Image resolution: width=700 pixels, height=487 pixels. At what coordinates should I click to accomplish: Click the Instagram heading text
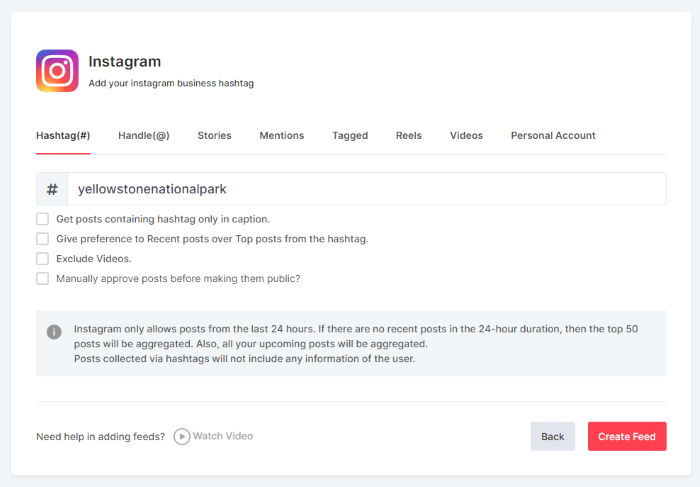point(125,62)
